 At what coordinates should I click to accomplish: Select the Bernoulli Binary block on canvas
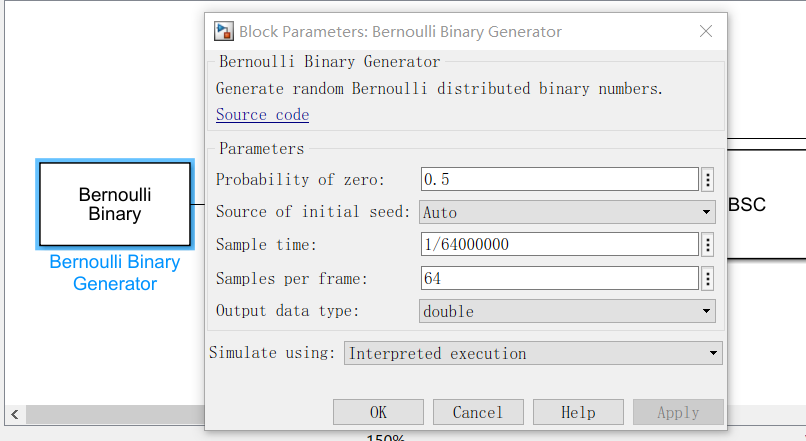click(x=114, y=204)
